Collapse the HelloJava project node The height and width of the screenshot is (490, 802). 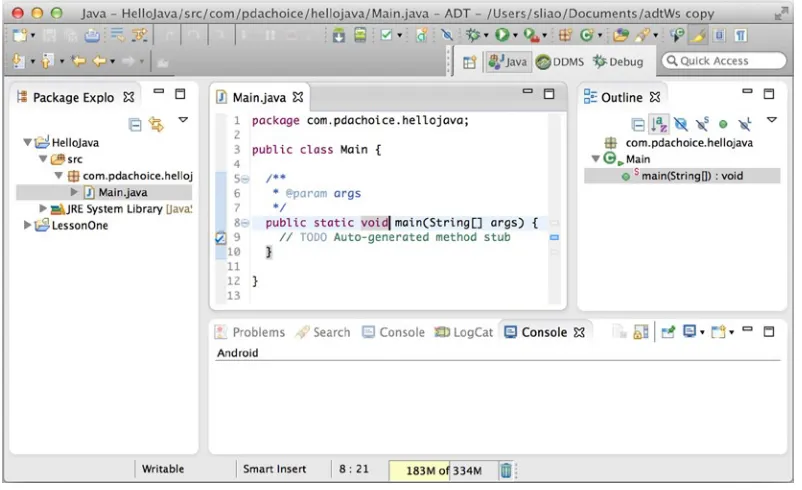[x=27, y=142]
